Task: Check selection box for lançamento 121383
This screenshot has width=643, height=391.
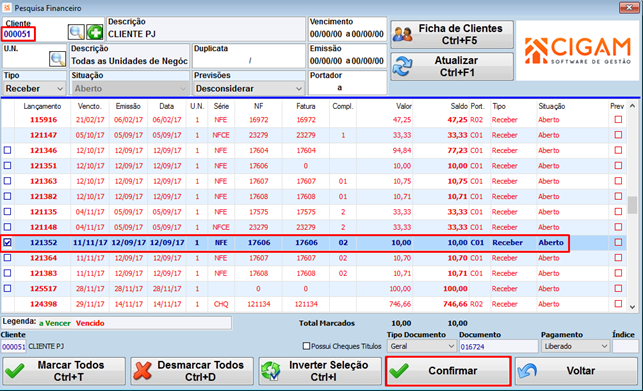Action: [7, 273]
